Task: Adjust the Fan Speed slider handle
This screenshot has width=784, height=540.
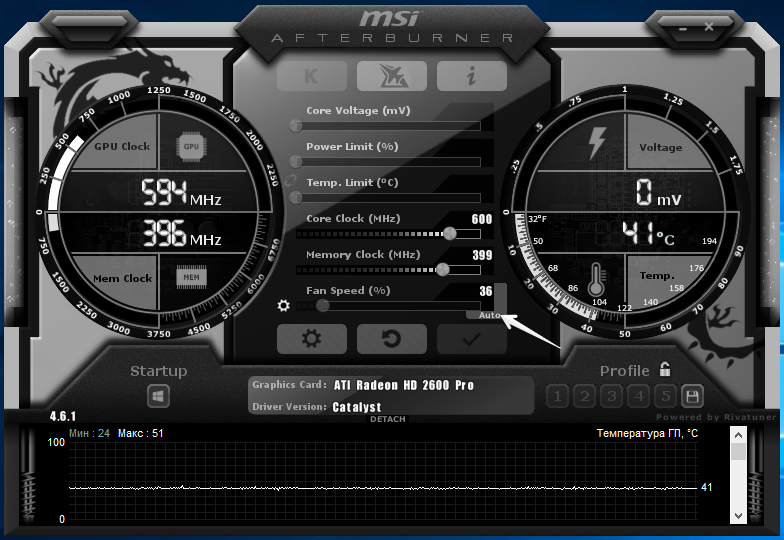Action: coord(323,306)
